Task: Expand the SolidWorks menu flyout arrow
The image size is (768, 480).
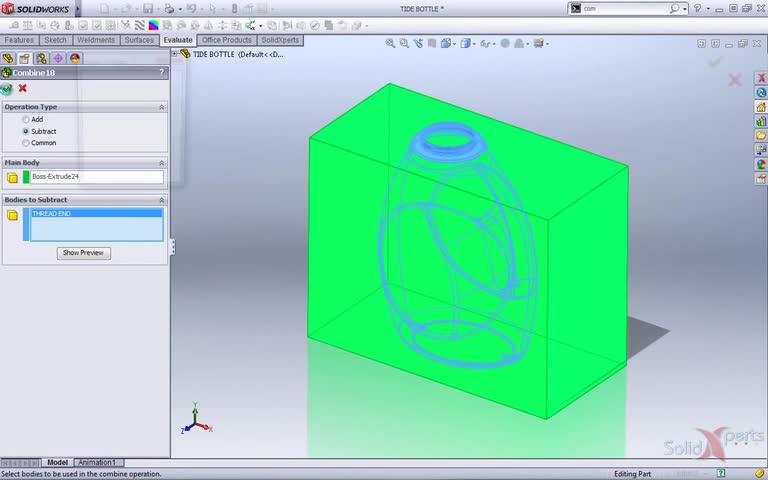Action: point(77,8)
